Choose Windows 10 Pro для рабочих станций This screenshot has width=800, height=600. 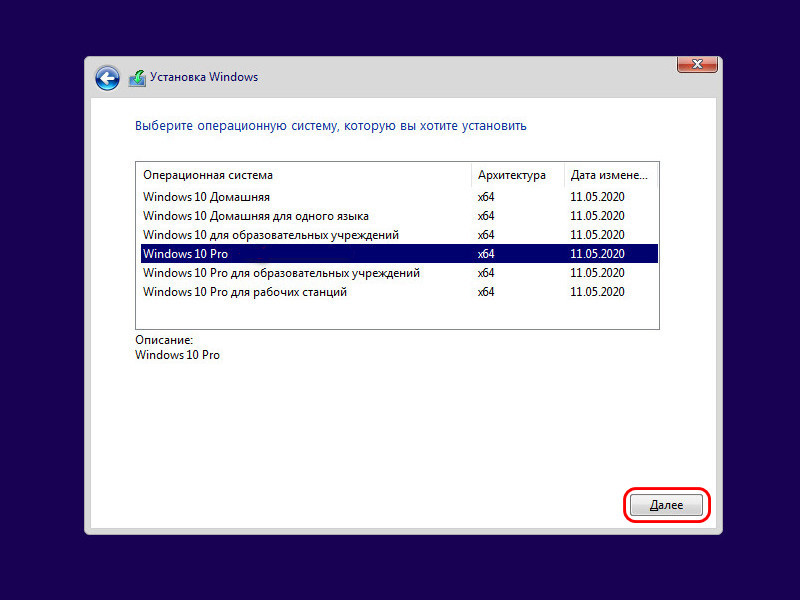[x=399, y=292]
